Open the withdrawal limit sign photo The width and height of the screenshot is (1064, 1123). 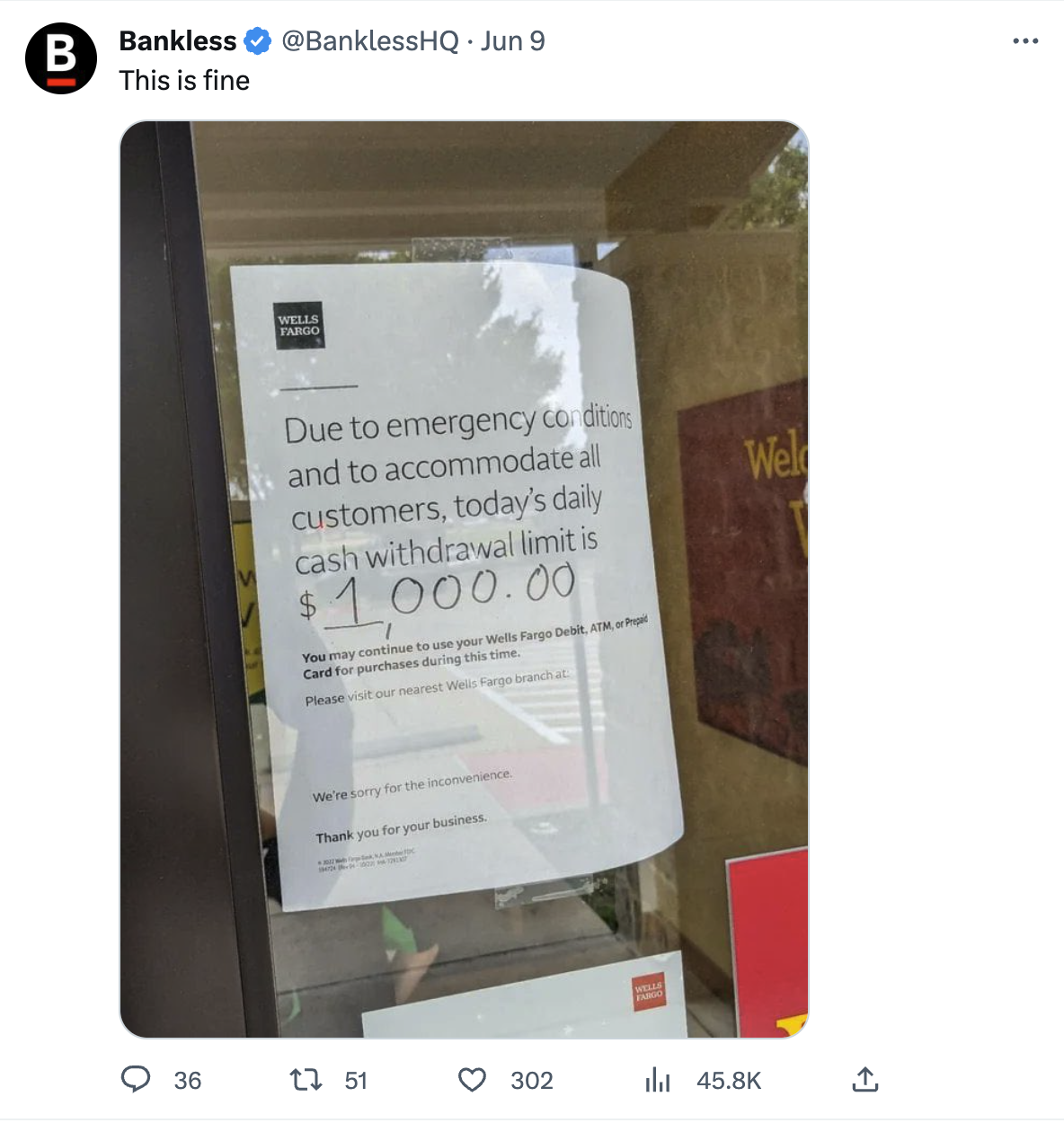465,579
